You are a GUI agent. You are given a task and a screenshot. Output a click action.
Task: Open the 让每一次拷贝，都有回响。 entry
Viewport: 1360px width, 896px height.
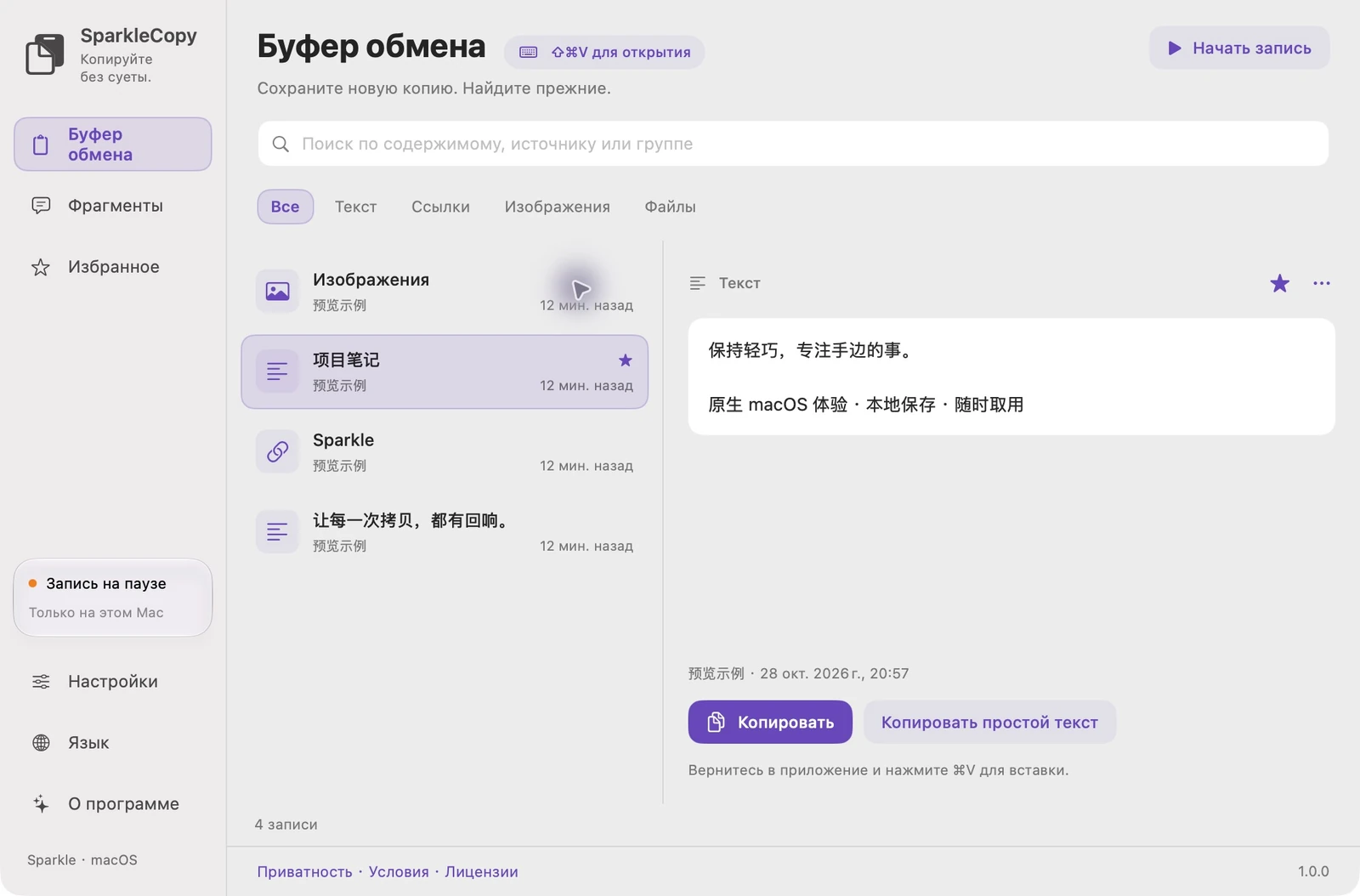pyautogui.click(x=445, y=532)
